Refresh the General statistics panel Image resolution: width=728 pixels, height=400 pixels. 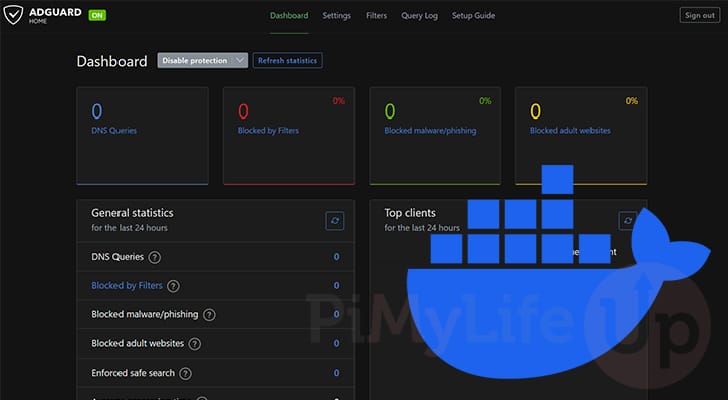pos(335,221)
